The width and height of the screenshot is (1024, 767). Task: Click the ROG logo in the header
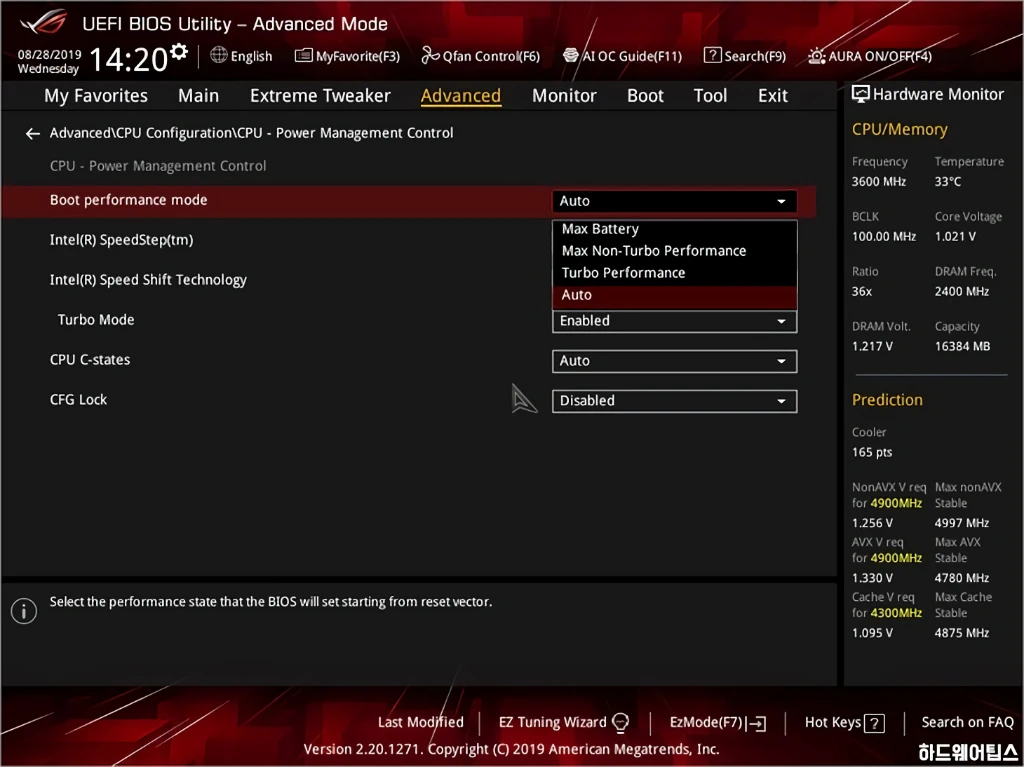44,23
